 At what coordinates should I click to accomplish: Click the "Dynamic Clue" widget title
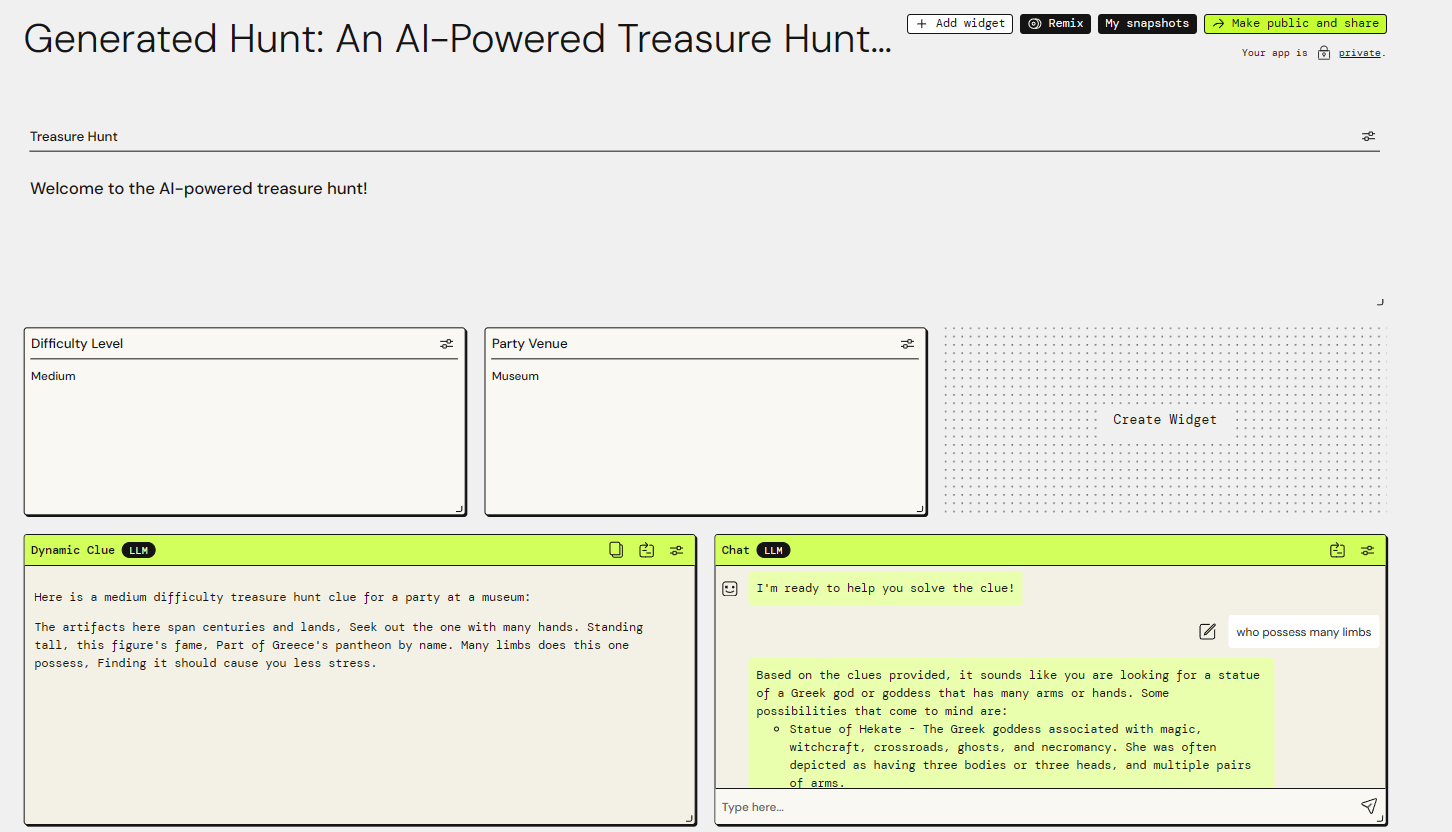73,550
